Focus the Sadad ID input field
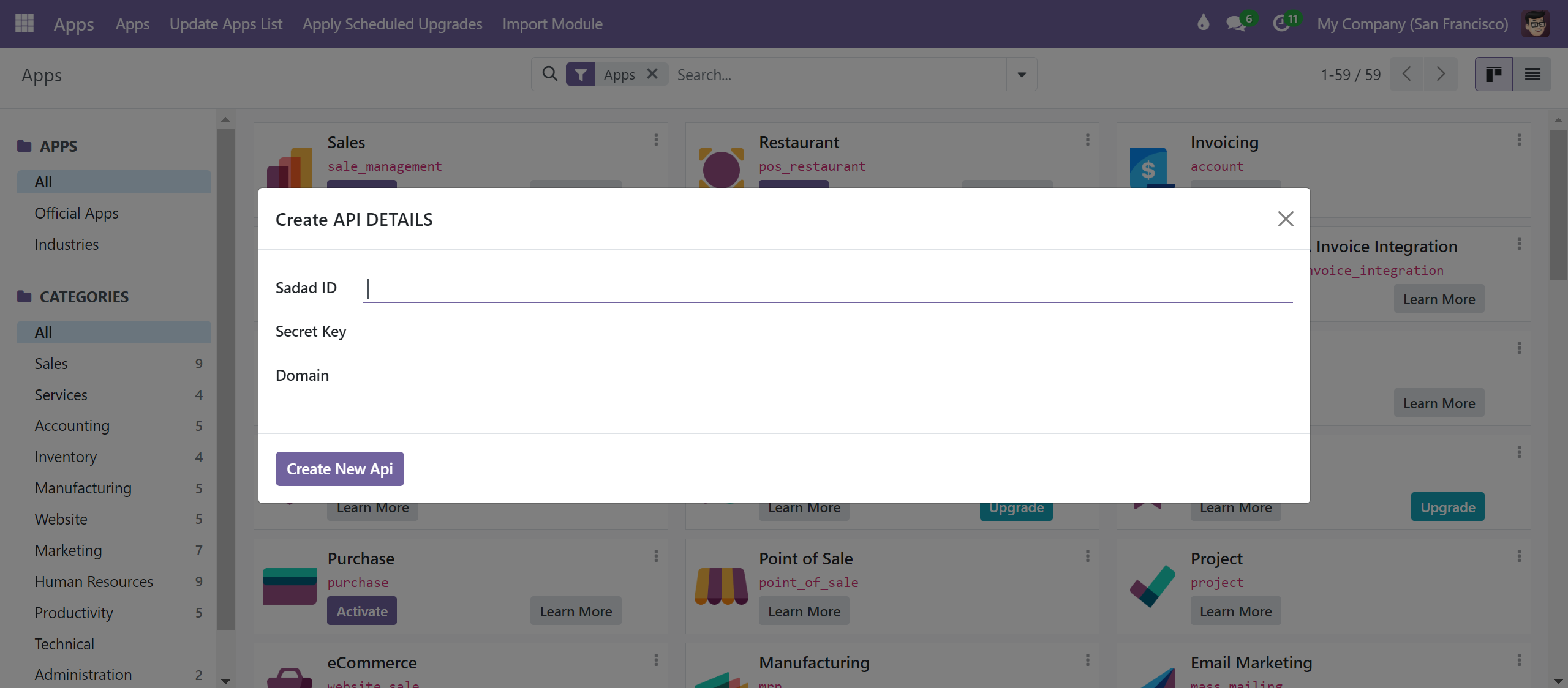Viewport: 1568px width, 688px height. click(x=828, y=288)
